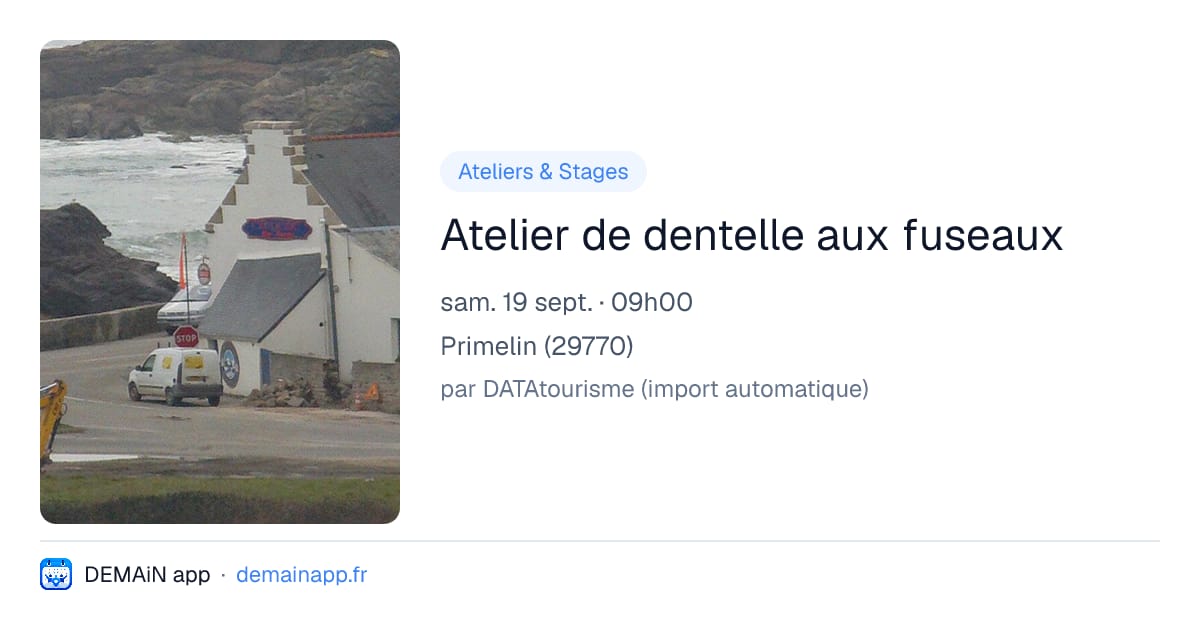The image size is (1200, 630).
Task: Select the Ateliers & Stages category tag
Action: [x=543, y=172]
